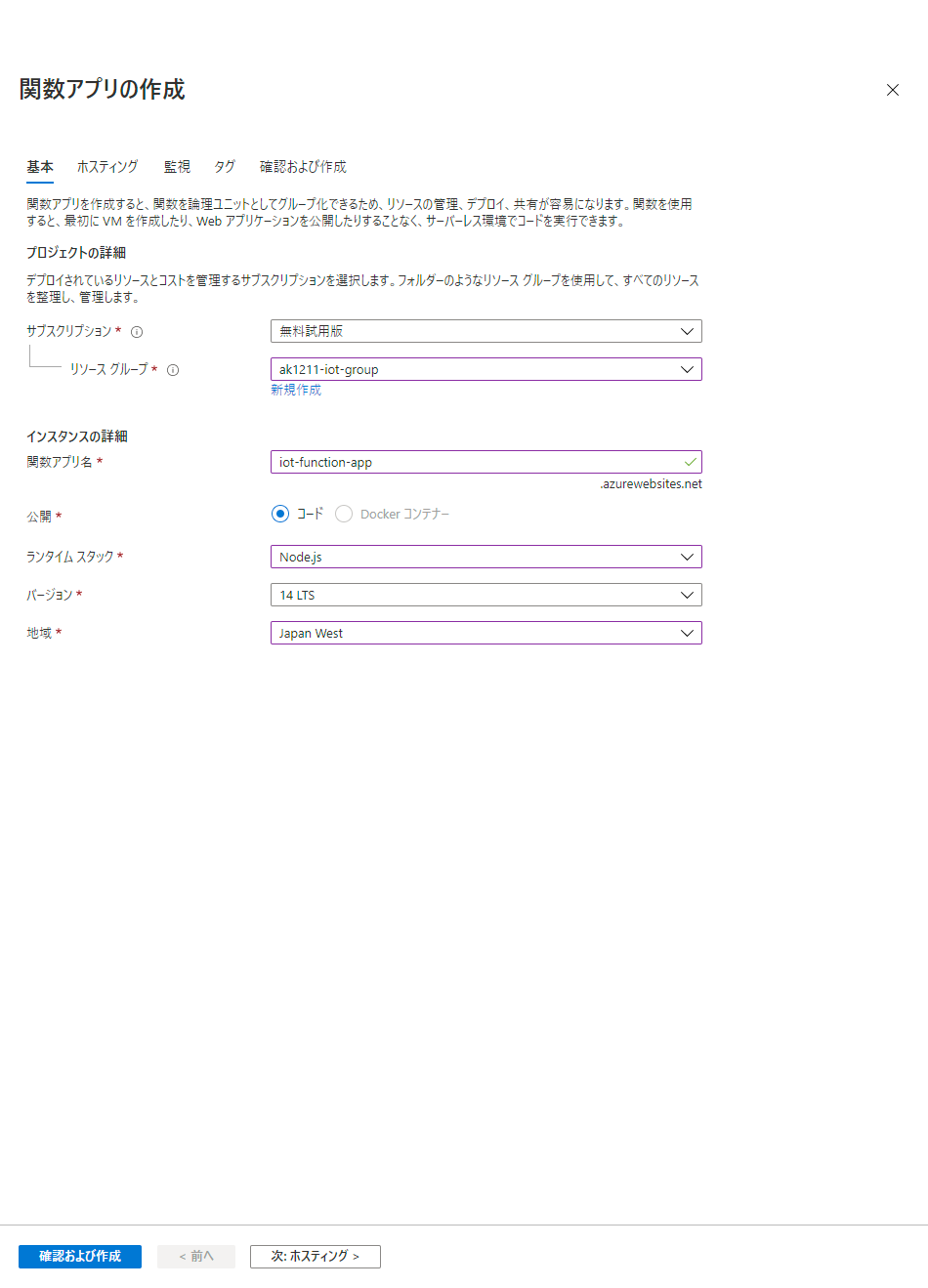Viewport: 928px width, 1288px height.
Task: Select the コード publish radio button
Action: pyautogui.click(x=280, y=514)
